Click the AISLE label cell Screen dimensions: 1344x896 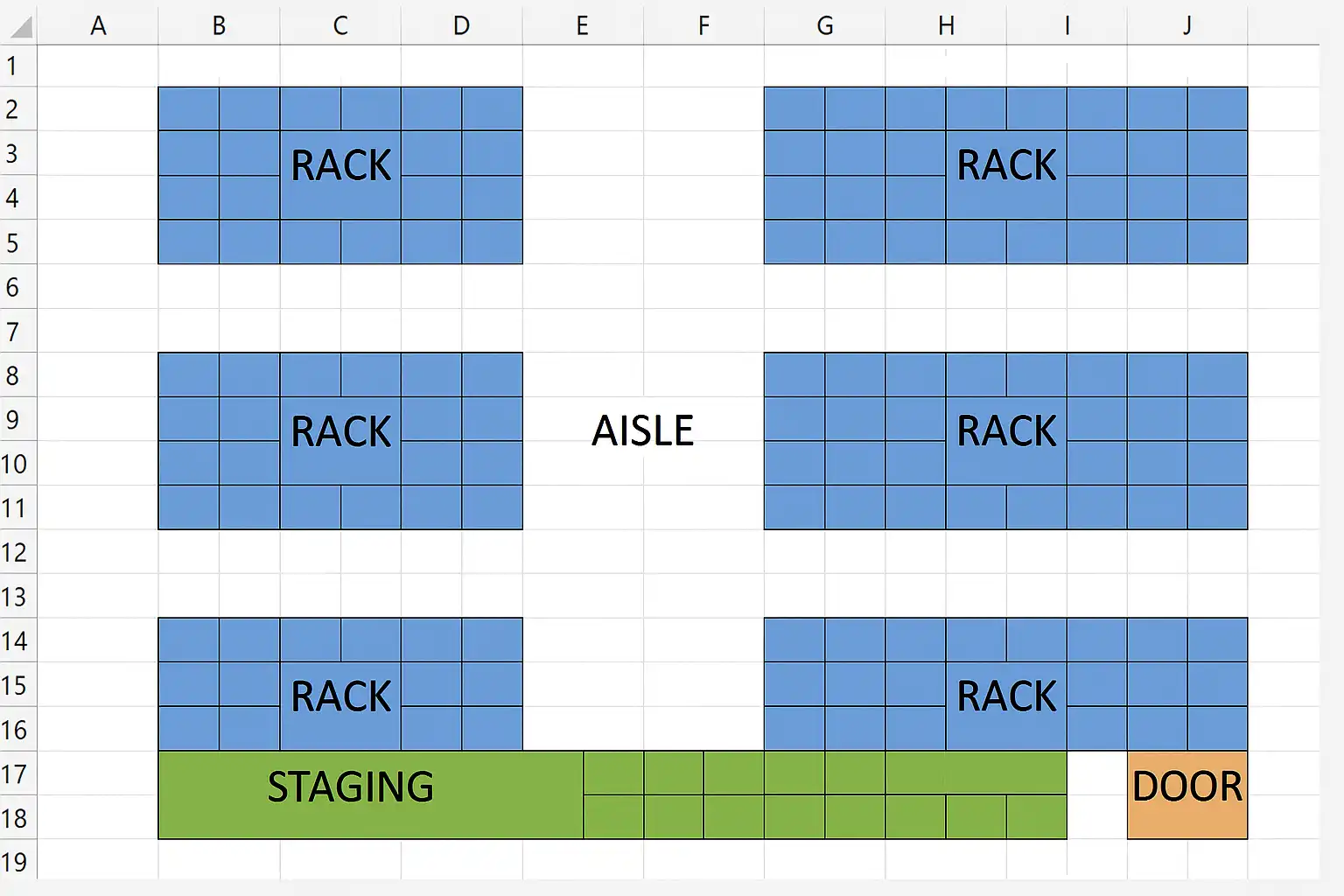[643, 430]
